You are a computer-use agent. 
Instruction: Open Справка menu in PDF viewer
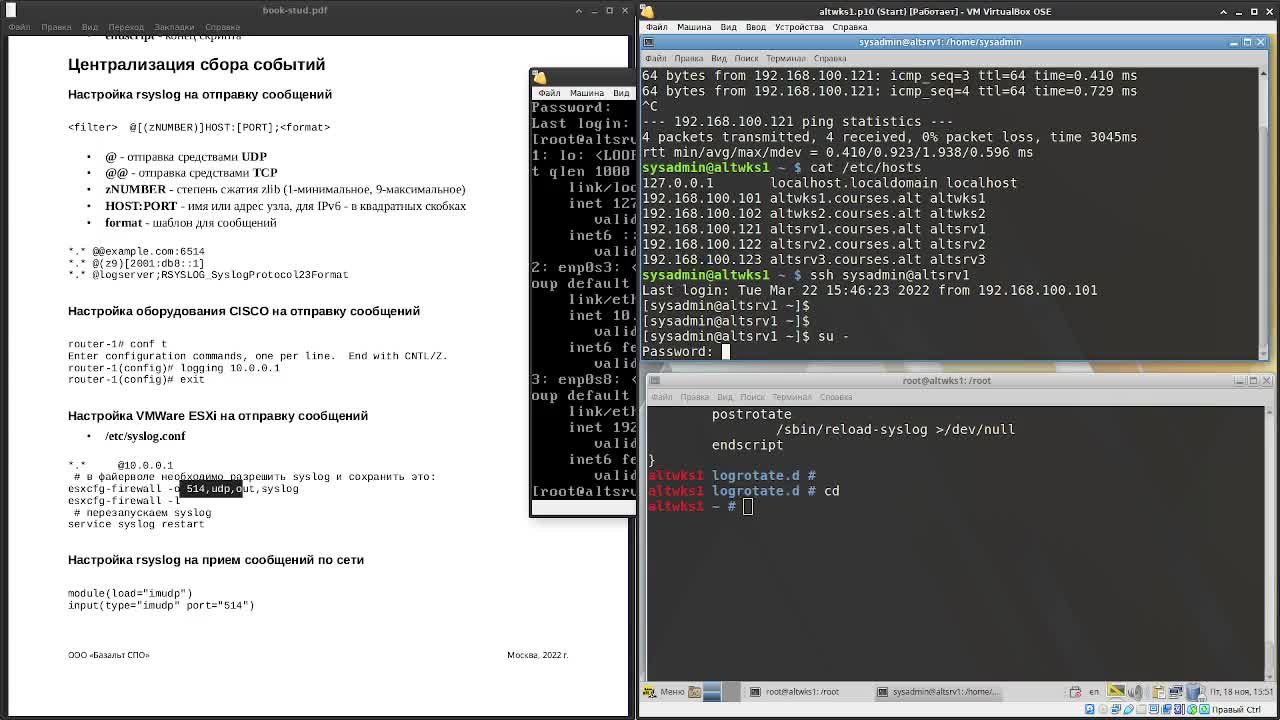(x=222, y=27)
